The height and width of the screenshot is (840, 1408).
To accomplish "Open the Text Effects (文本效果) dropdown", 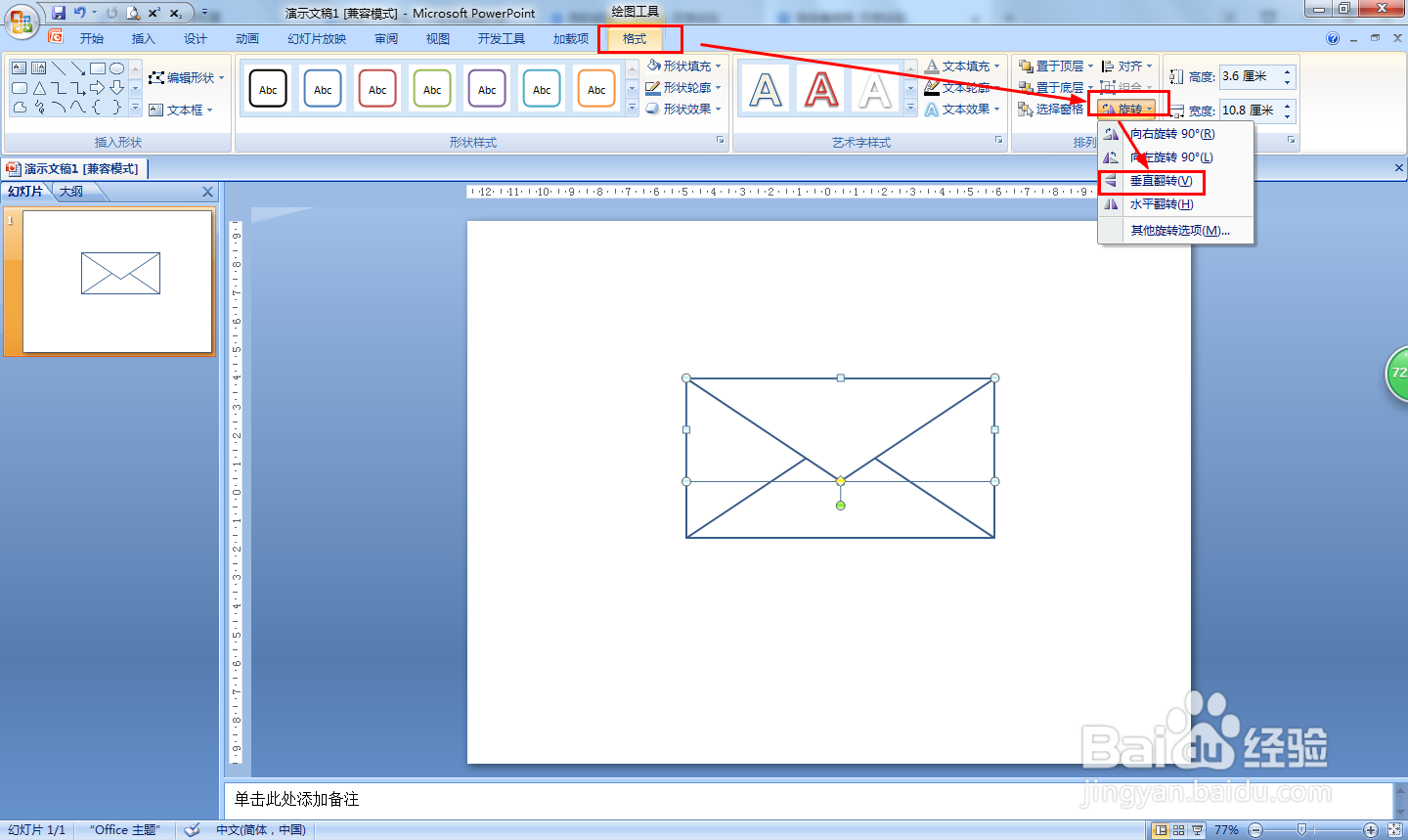I will pyautogui.click(x=963, y=109).
